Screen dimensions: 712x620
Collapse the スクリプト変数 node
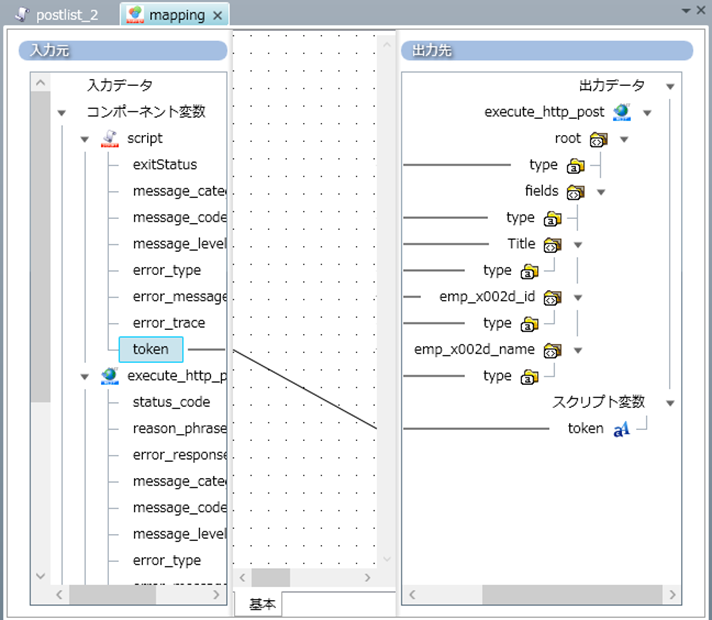[x=670, y=403]
